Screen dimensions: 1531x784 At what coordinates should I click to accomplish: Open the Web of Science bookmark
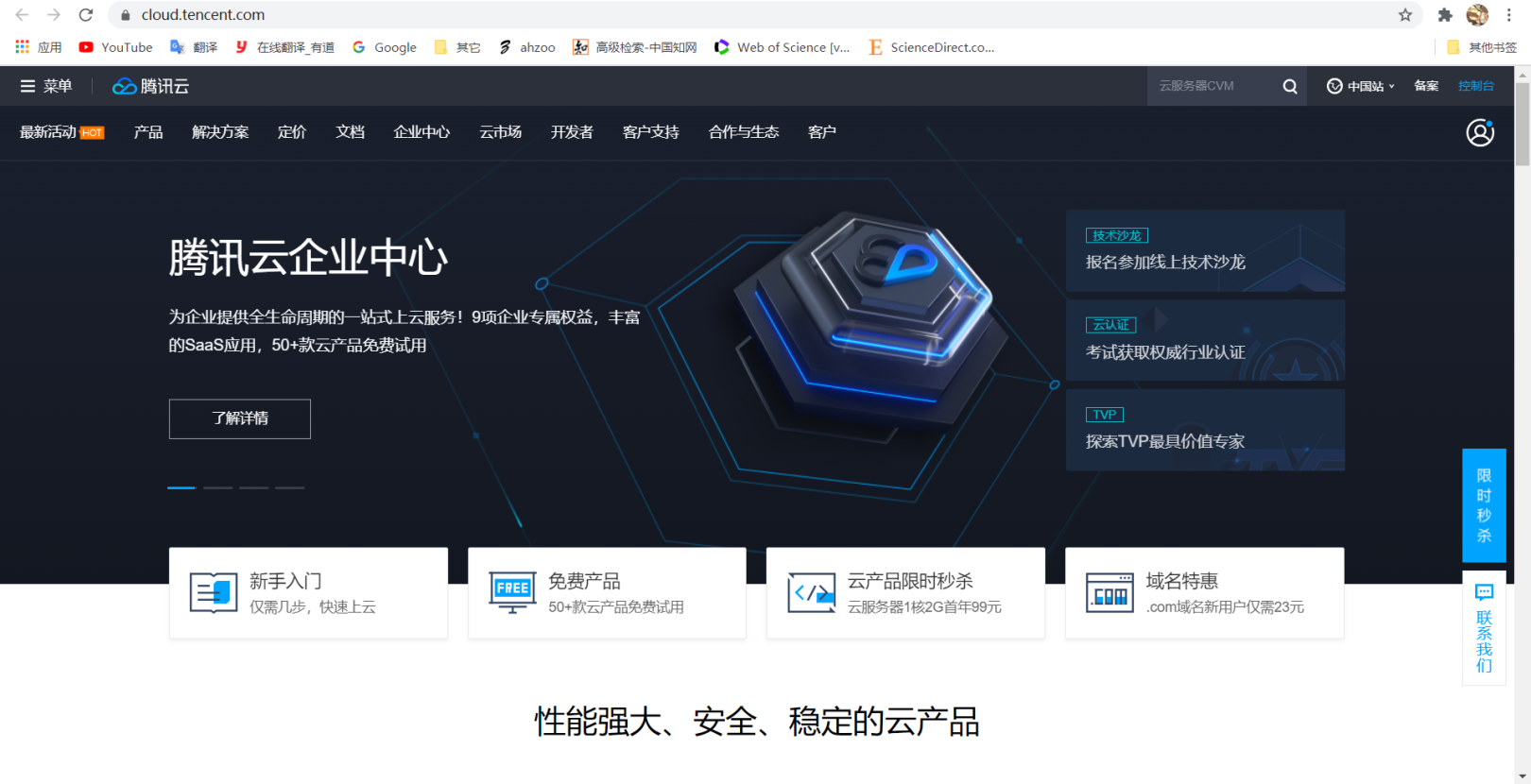[x=782, y=47]
